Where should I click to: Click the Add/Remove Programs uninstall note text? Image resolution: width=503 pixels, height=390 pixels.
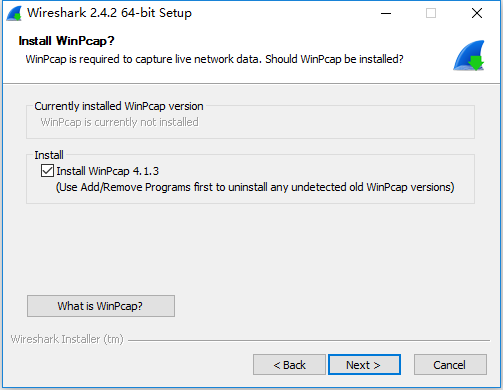click(255, 187)
